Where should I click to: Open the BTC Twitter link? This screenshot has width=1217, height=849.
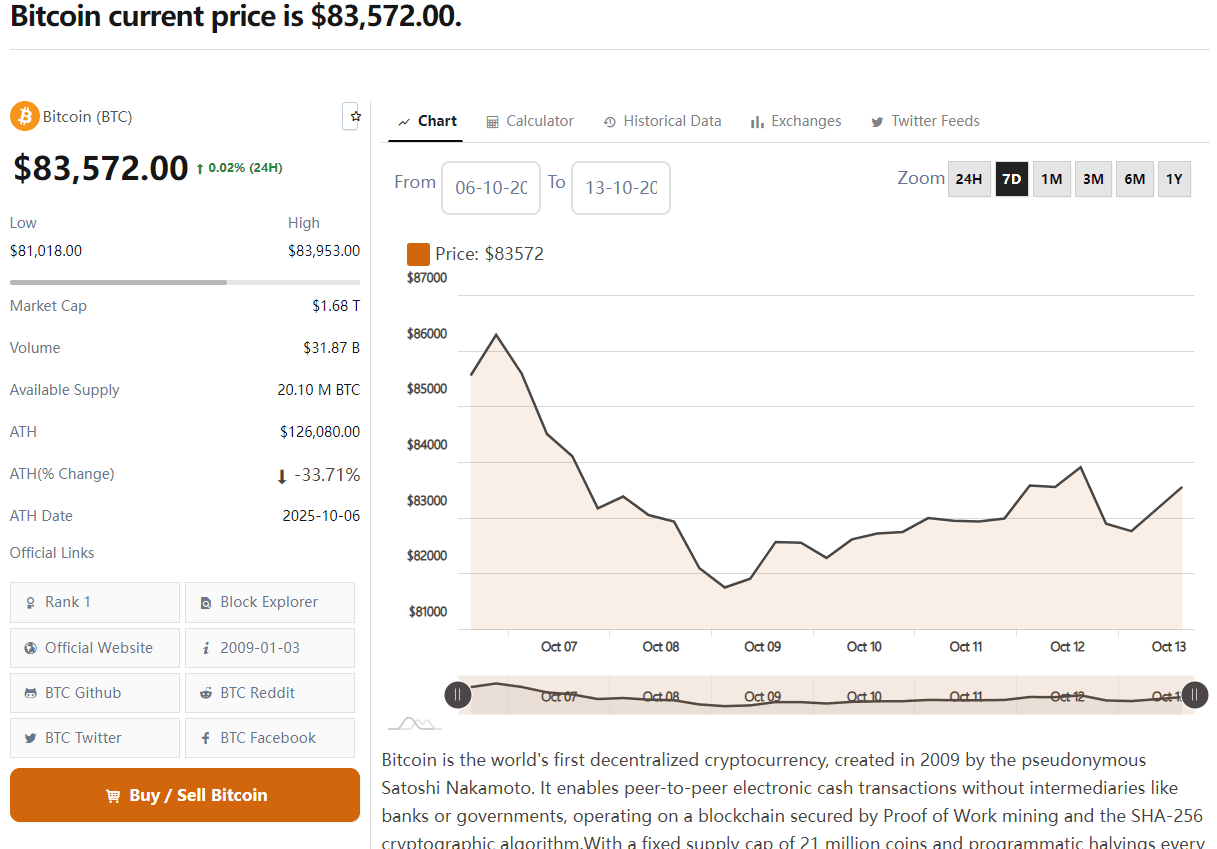pos(95,738)
